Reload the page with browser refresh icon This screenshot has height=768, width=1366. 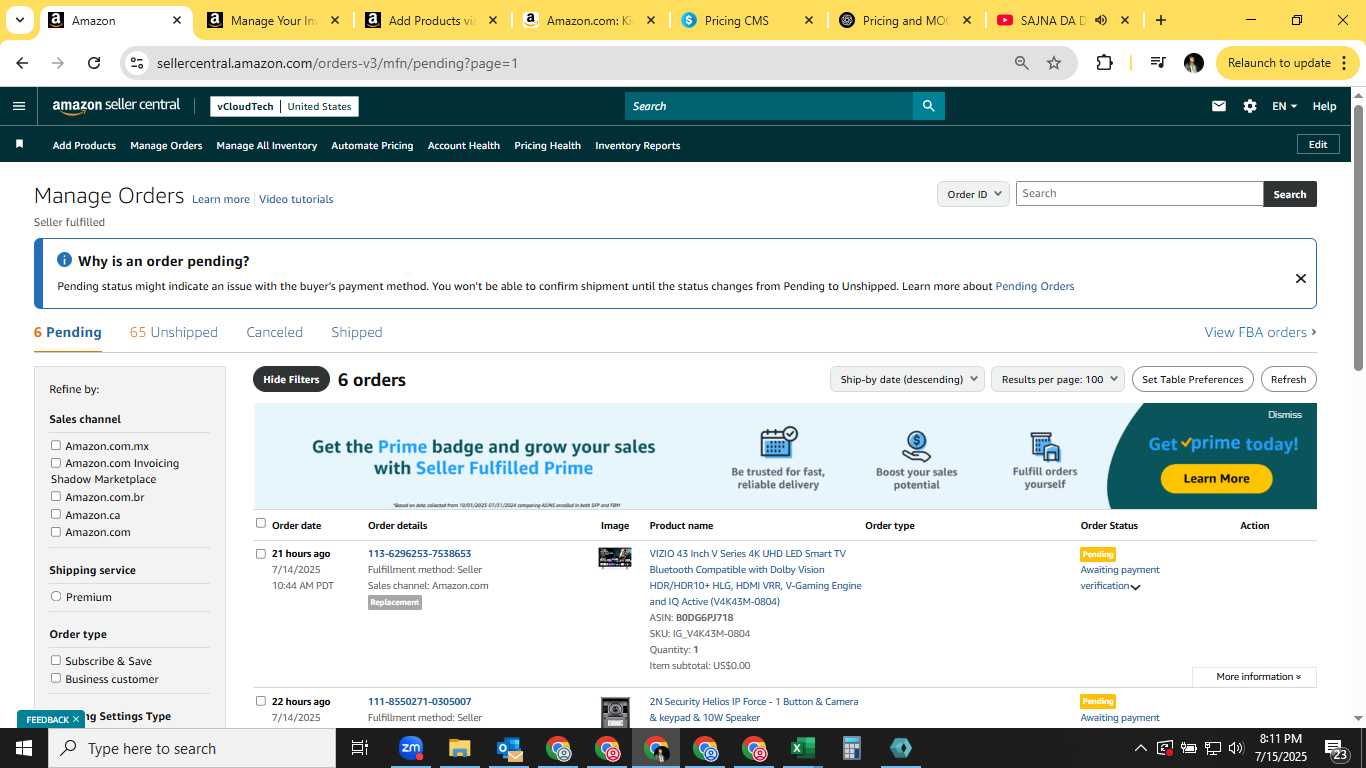(x=94, y=63)
